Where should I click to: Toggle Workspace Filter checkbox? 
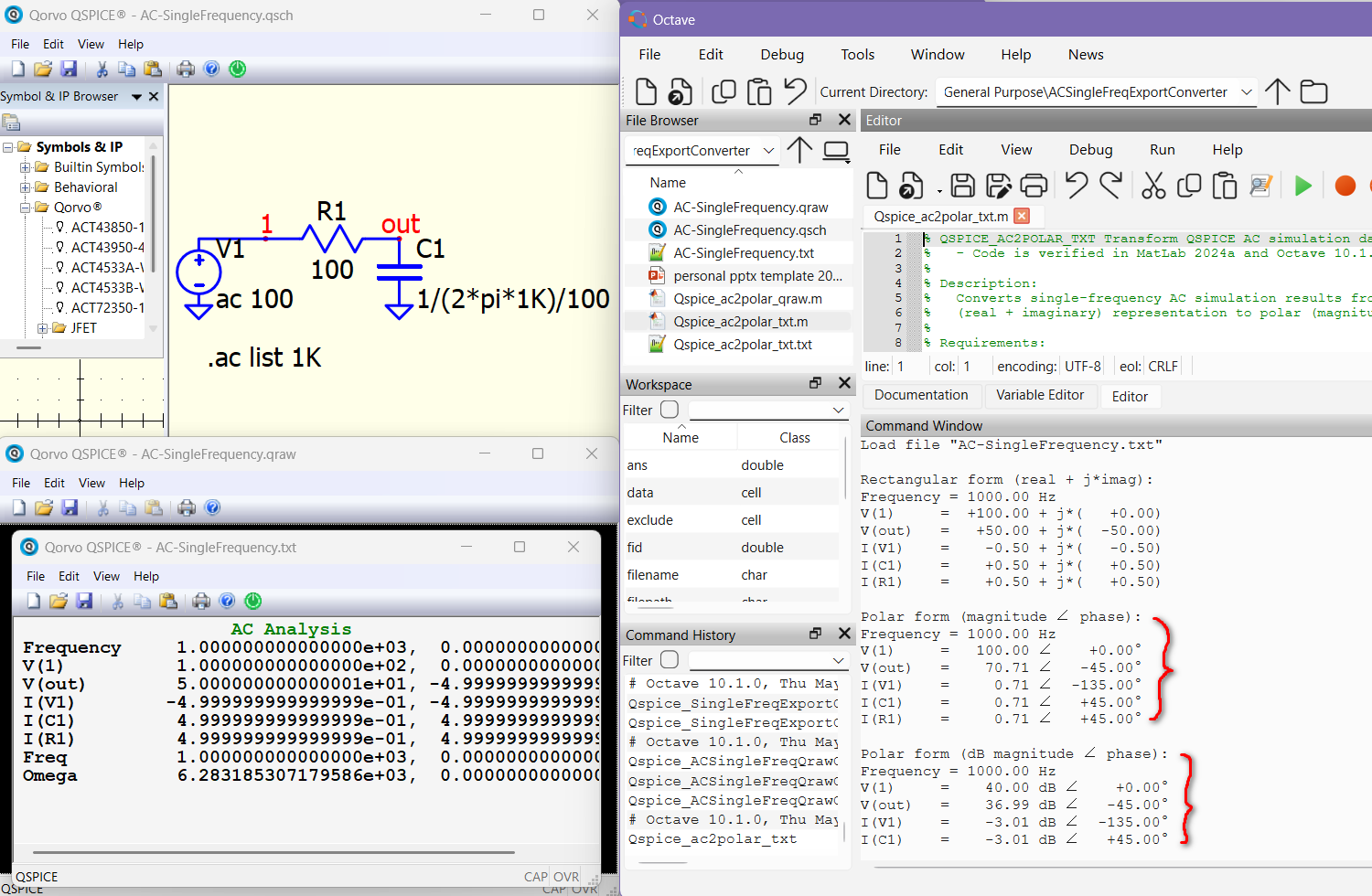[x=670, y=410]
